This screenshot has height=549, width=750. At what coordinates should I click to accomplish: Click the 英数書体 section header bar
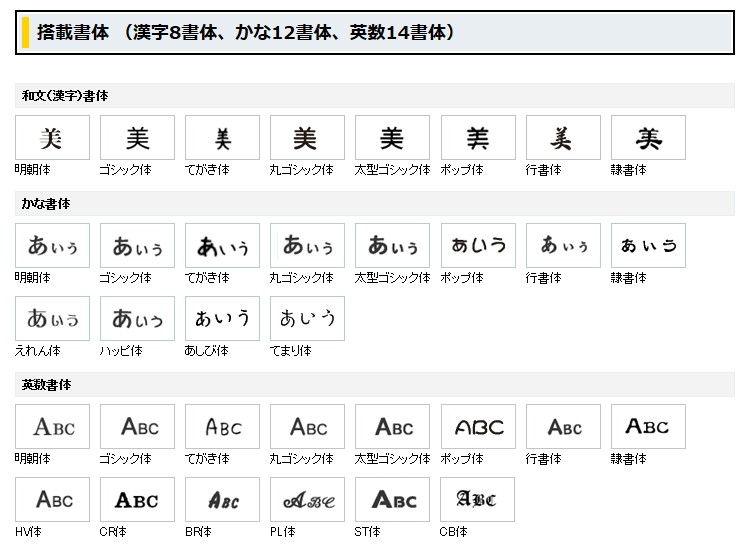tap(375, 385)
